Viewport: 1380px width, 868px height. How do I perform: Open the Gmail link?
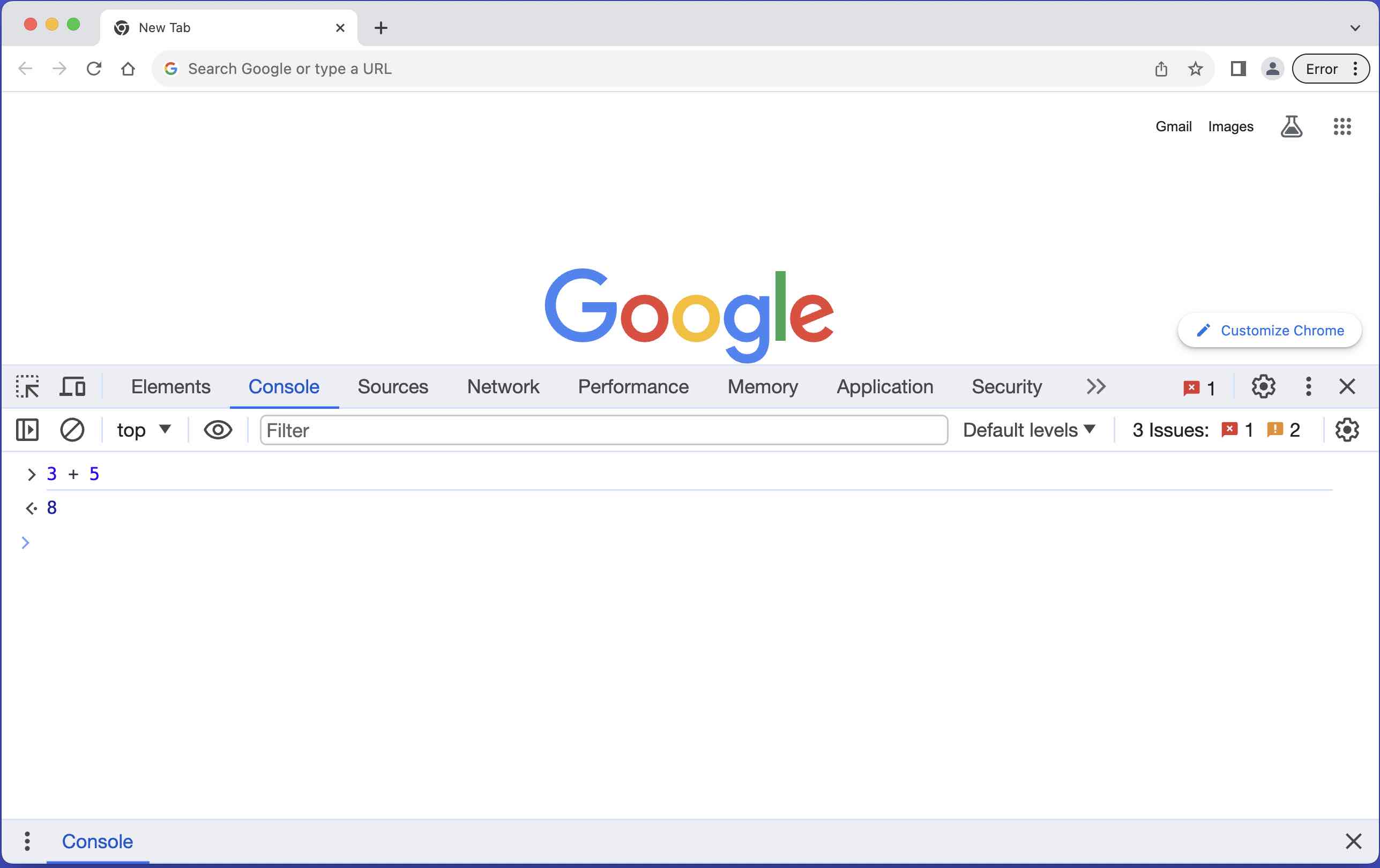[x=1173, y=126]
